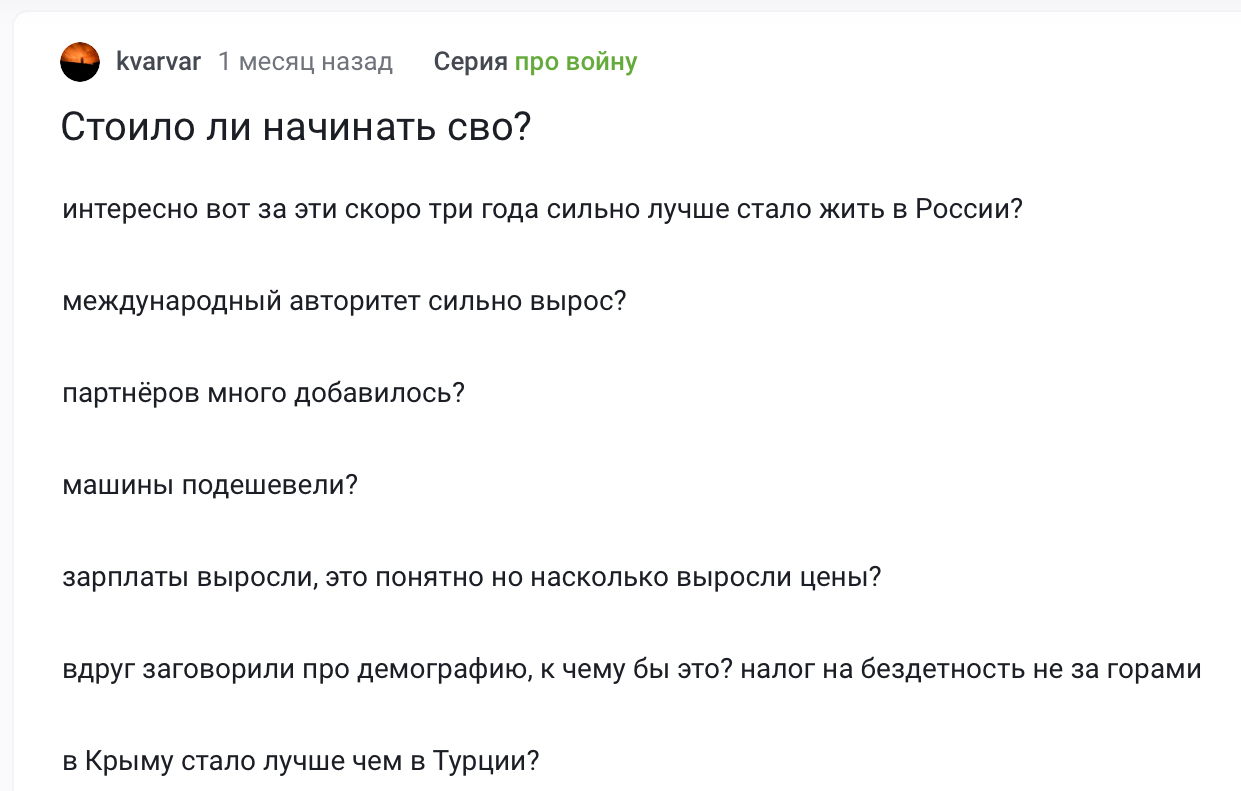Click the "1 месяц назад" post timestamp
This screenshot has height=791, width=1241.
[305, 62]
